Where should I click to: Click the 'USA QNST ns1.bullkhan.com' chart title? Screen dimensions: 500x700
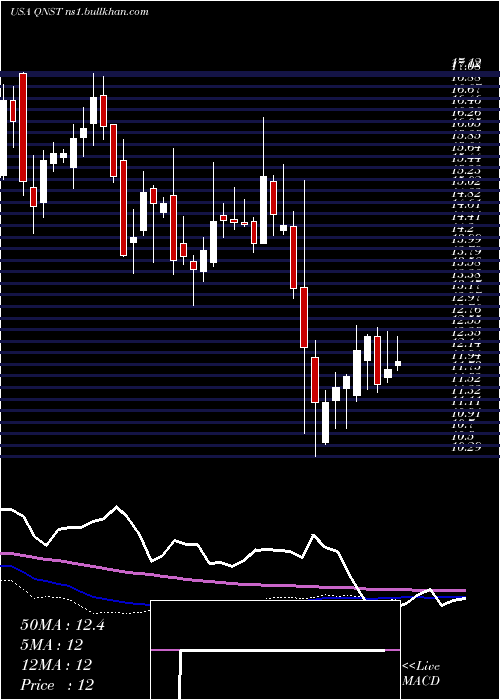coord(79,12)
